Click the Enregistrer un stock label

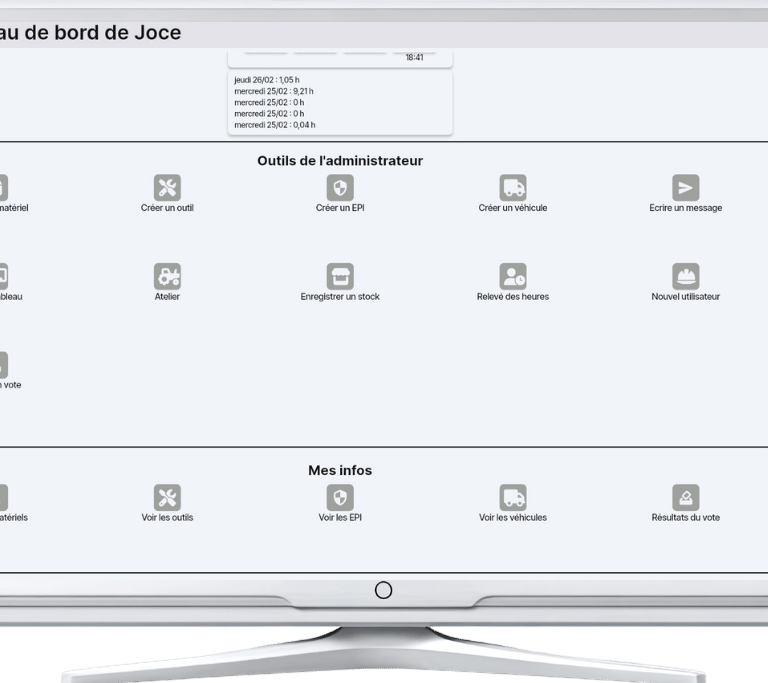340,296
